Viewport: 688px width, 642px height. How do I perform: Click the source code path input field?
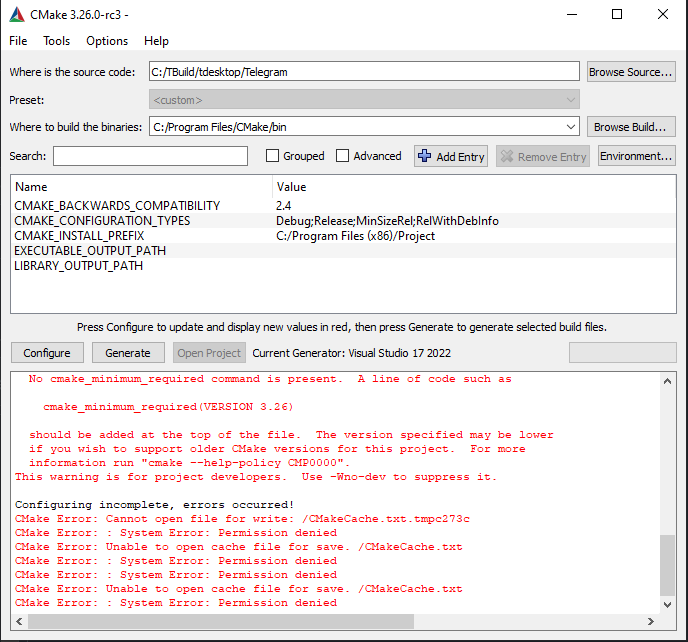coord(364,72)
